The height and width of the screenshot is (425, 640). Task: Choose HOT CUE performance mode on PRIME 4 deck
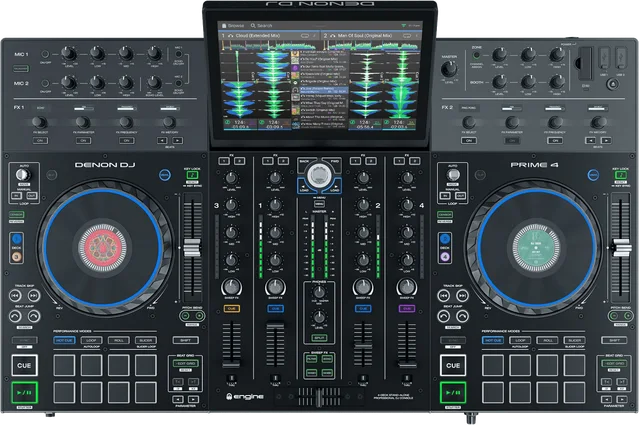pyautogui.click(x=493, y=340)
